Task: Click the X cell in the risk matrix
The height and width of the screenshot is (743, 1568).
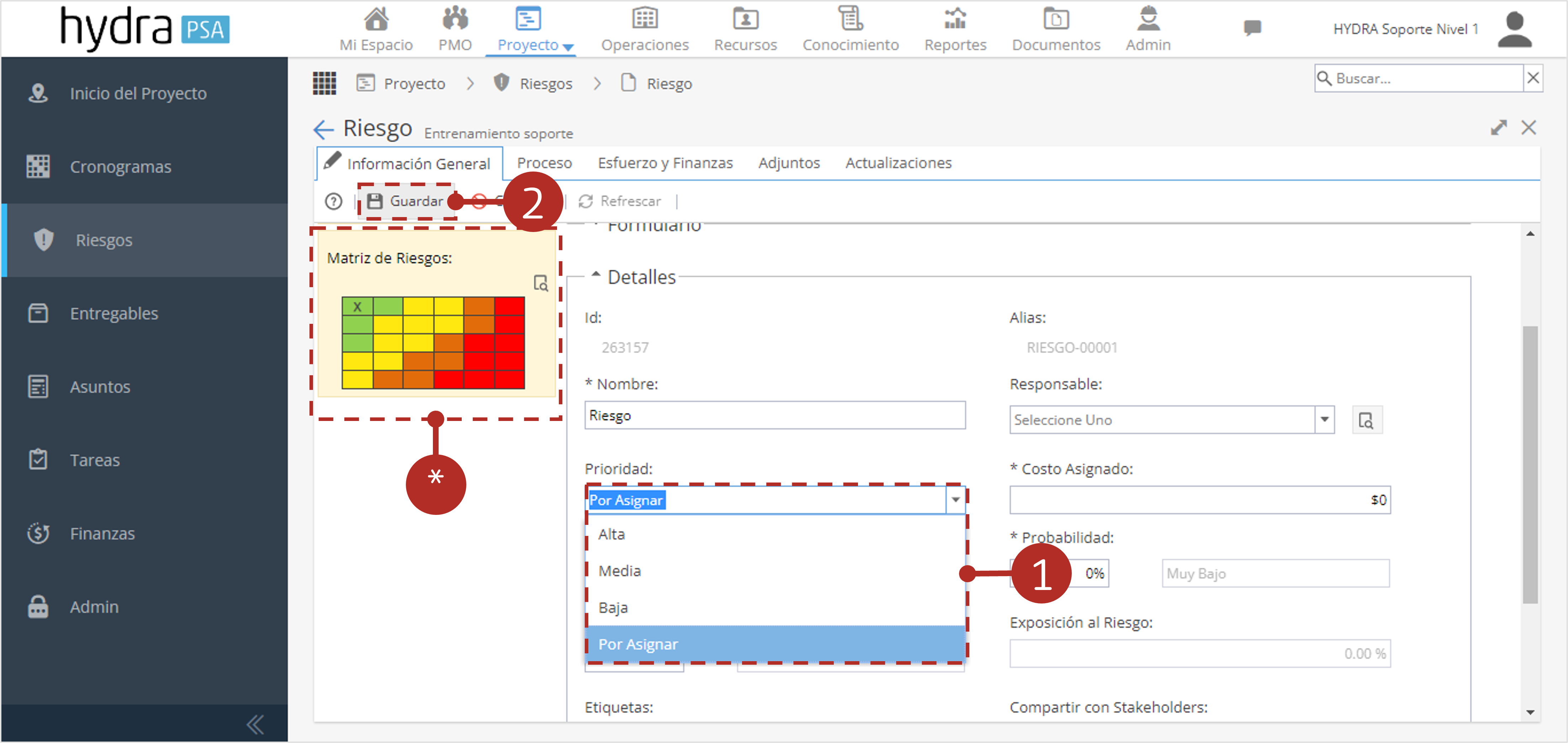Action: coord(357,306)
